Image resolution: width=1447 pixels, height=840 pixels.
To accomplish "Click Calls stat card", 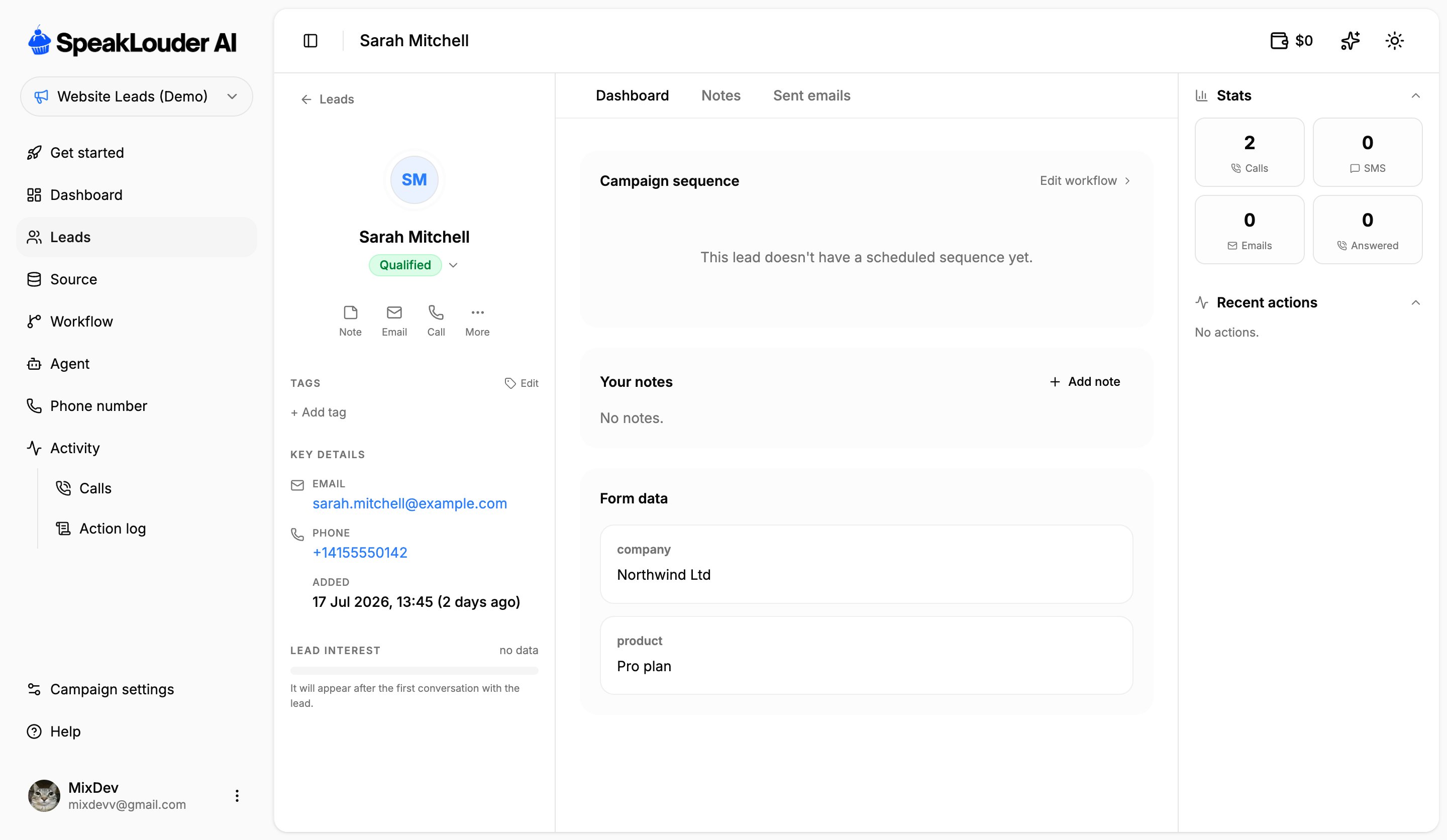I will coord(1250,152).
